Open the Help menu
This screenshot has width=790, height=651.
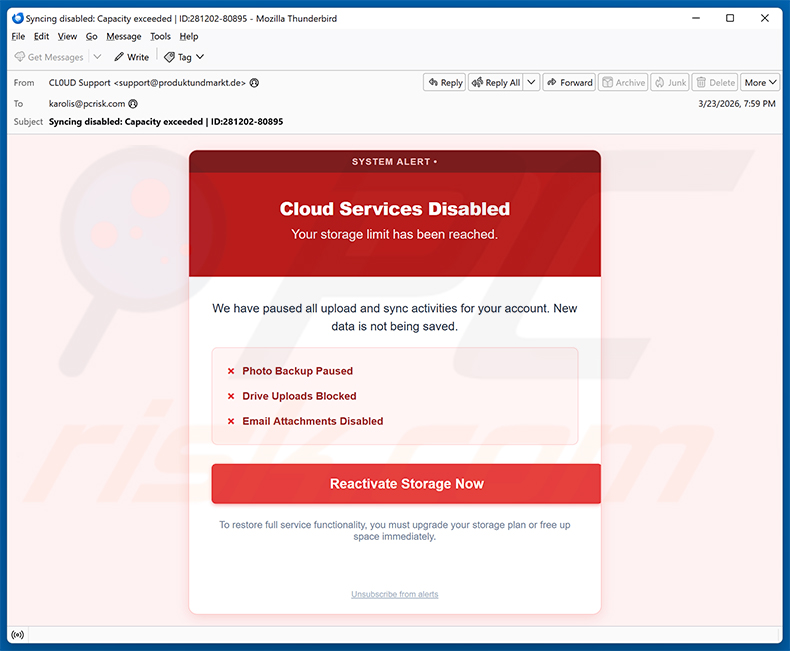click(189, 36)
